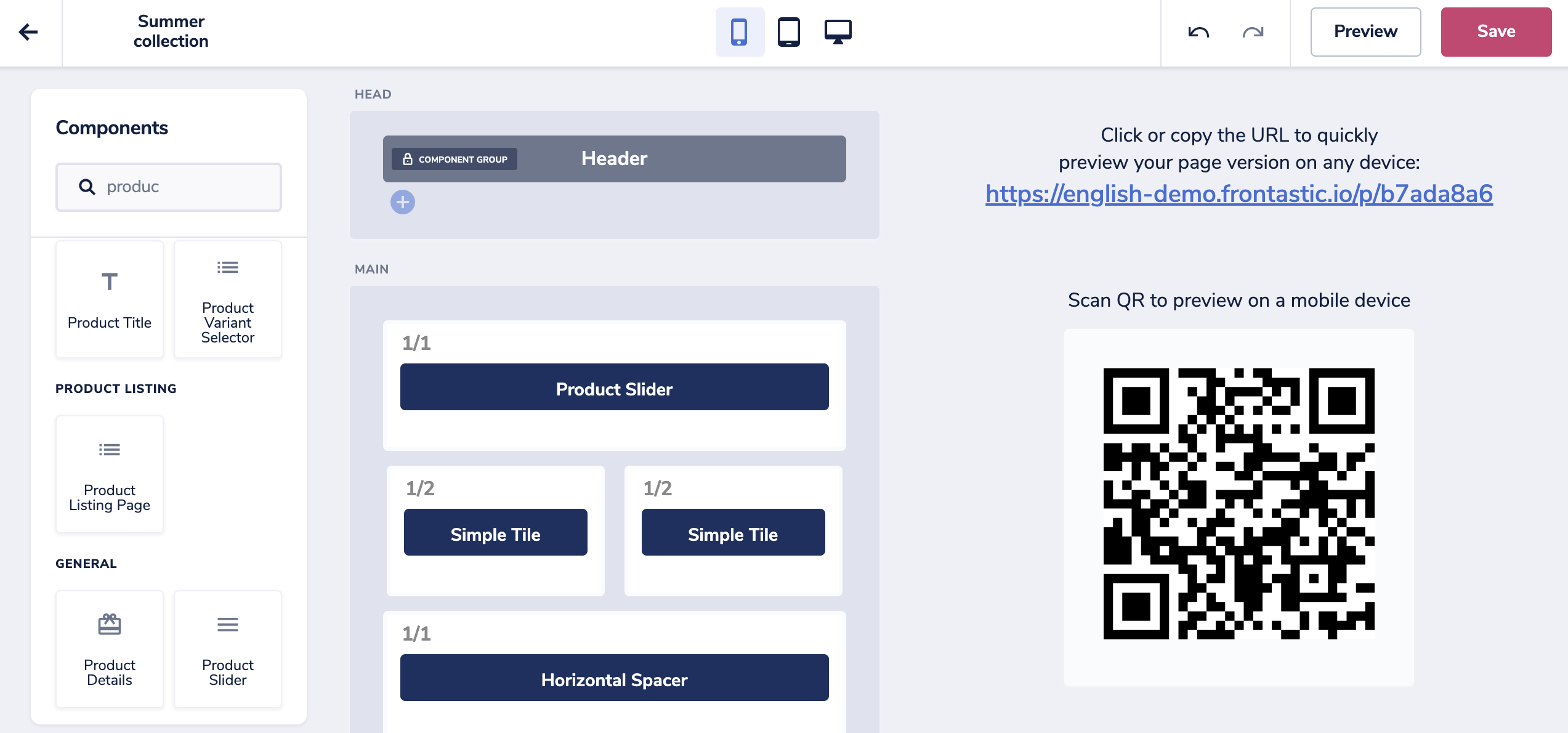Image resolution: width=1568 pixels, height=733 pixels.
Task: Switch to tablet preview
Action: point(788,32)
